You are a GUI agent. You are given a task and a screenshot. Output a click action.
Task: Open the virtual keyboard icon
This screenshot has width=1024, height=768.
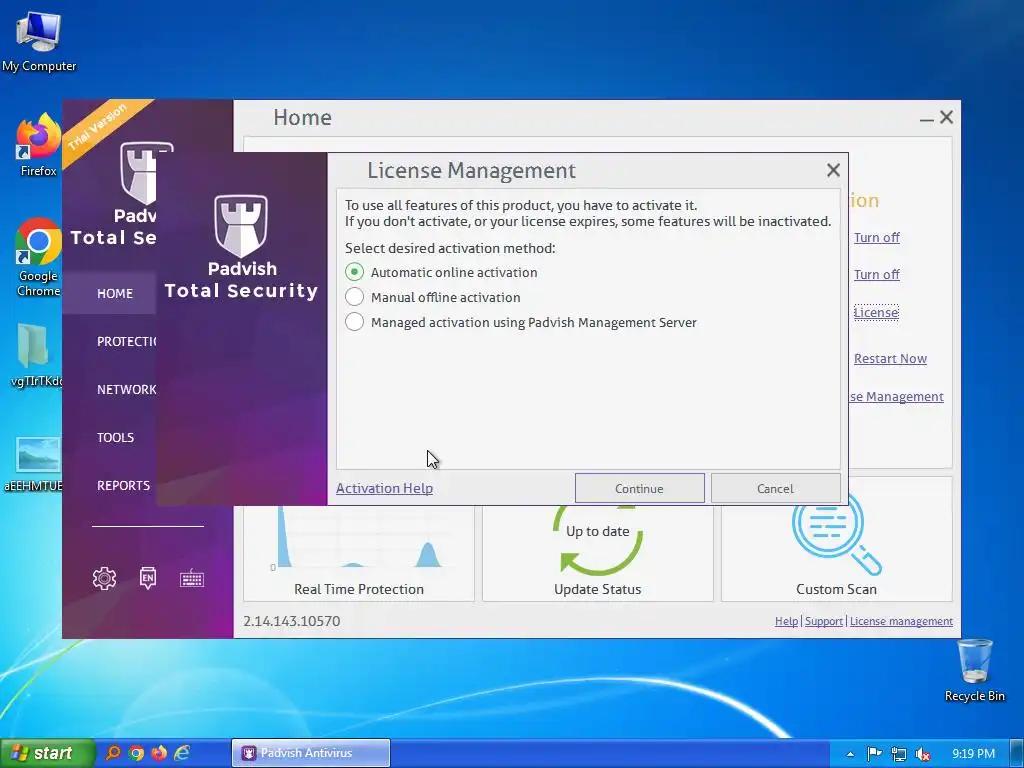click(192, 578)
